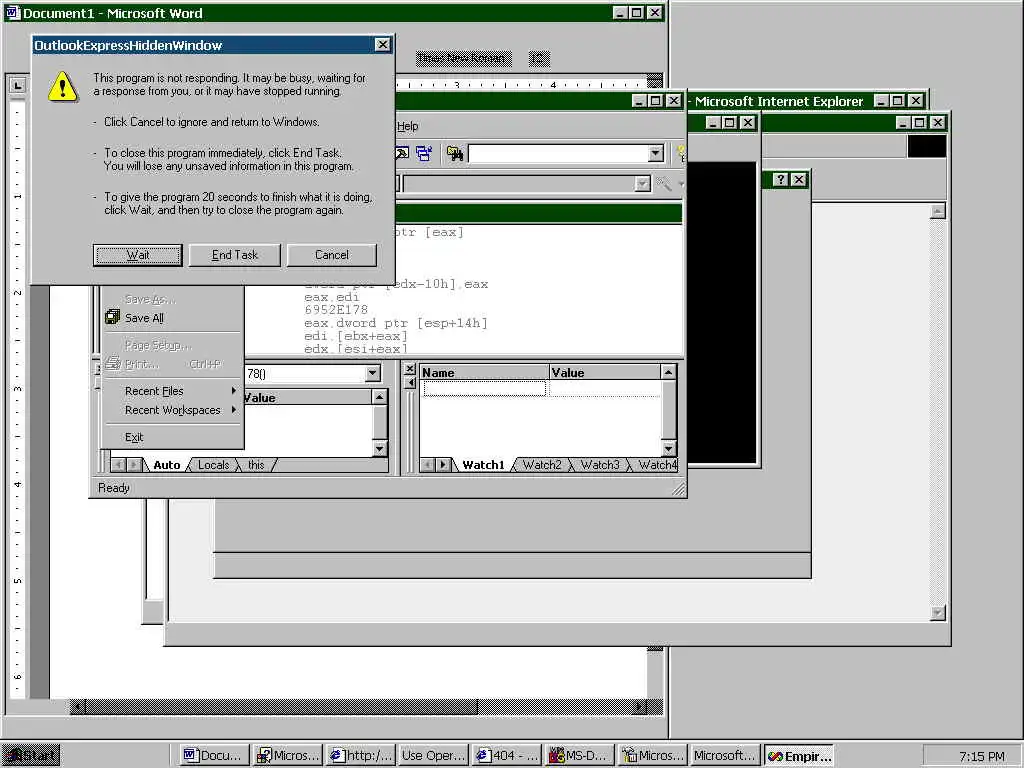
Task: Click the question mark help button on dialog
Action: coord(780,180)
